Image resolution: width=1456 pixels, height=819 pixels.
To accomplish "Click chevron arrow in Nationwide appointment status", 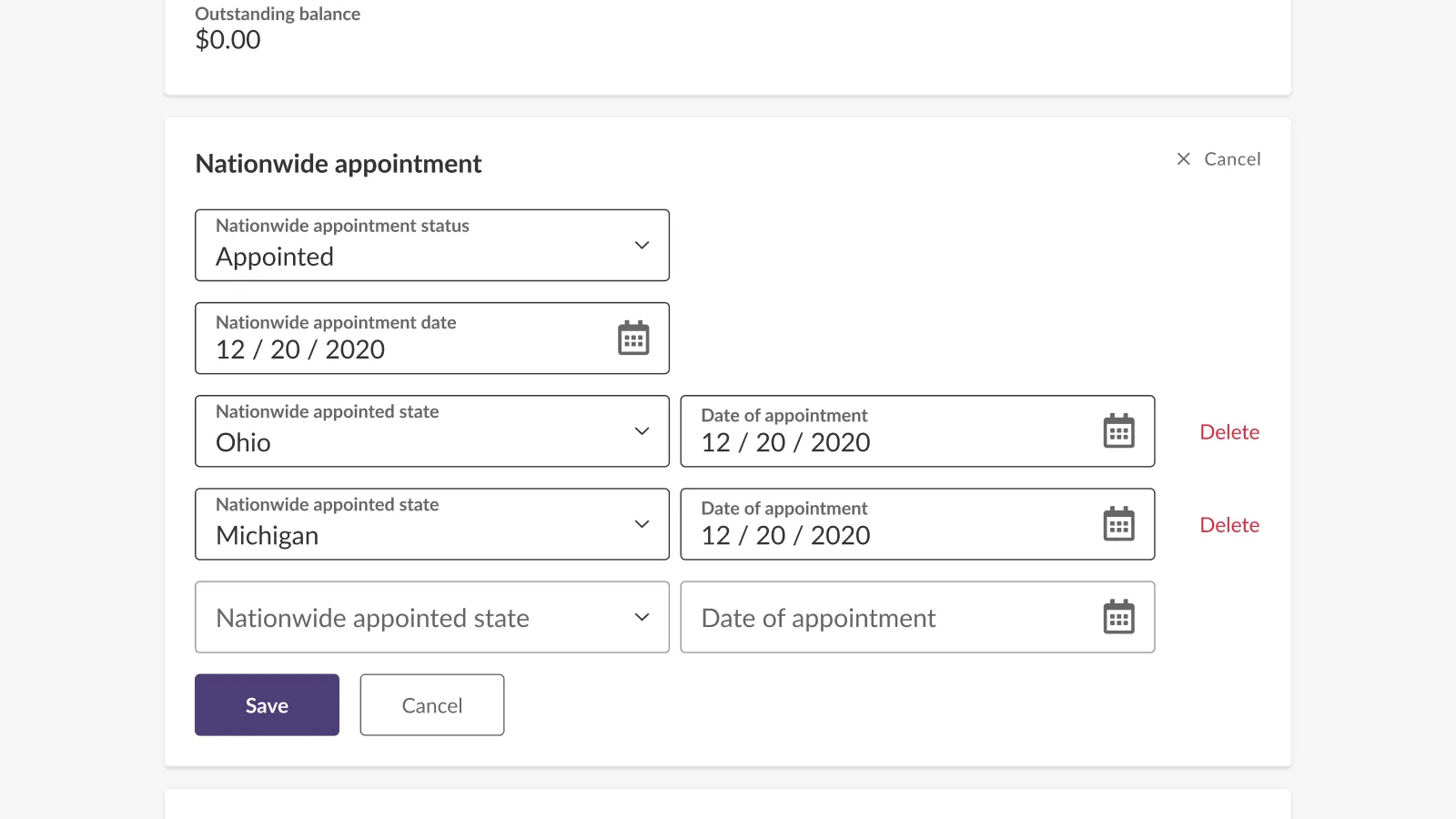I will (x=642, y=246).
